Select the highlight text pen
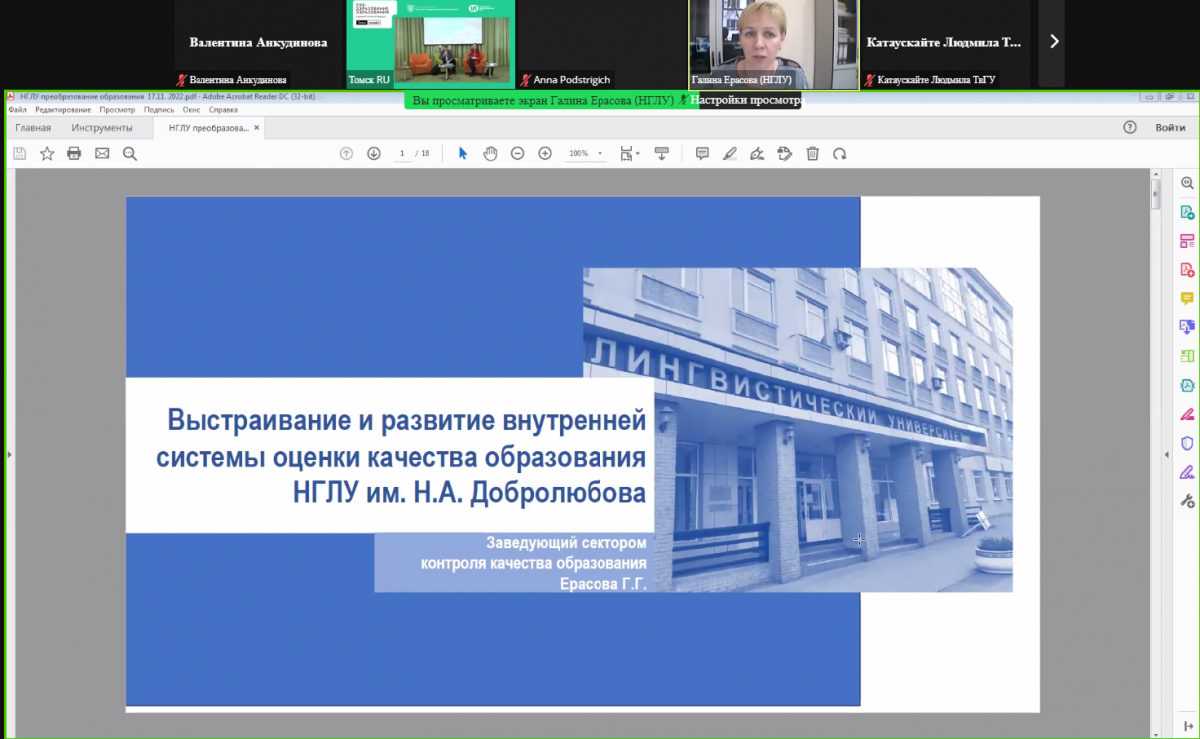The width and height of the screenshot is (1200, 739). 730,153
